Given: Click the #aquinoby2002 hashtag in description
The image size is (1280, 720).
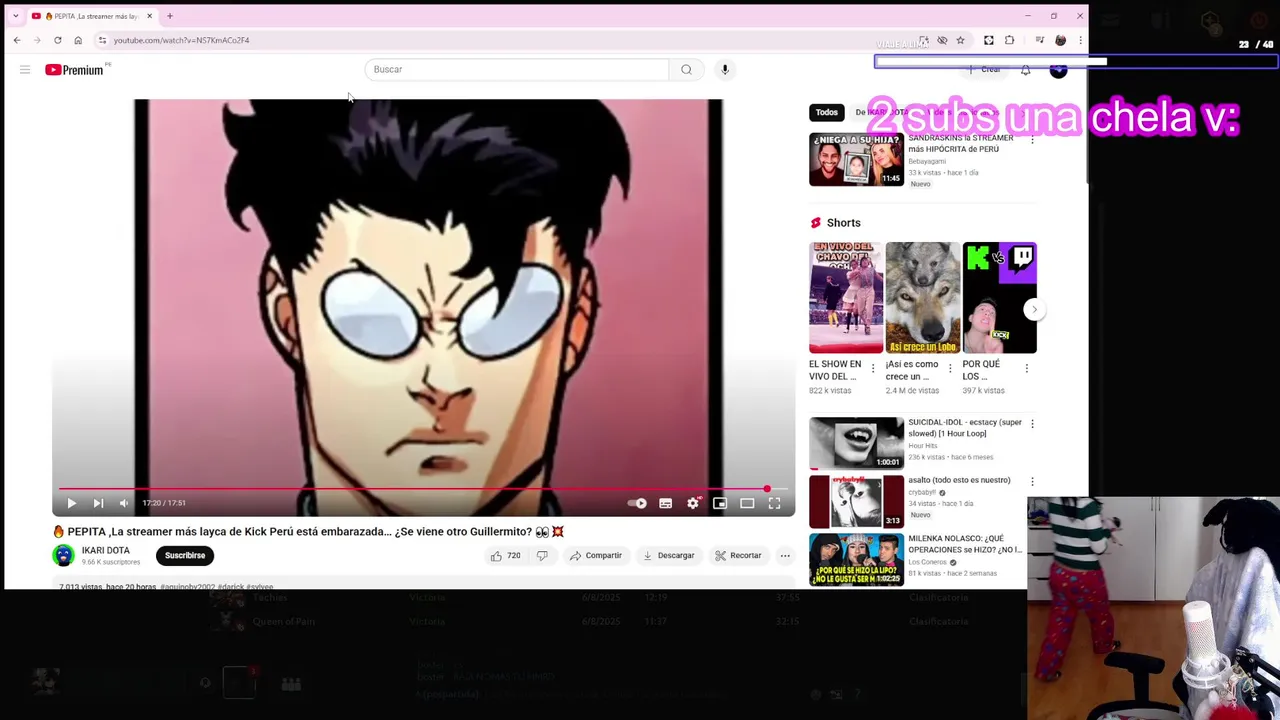Looking at the screenshot, I should (x=187, y=587).
